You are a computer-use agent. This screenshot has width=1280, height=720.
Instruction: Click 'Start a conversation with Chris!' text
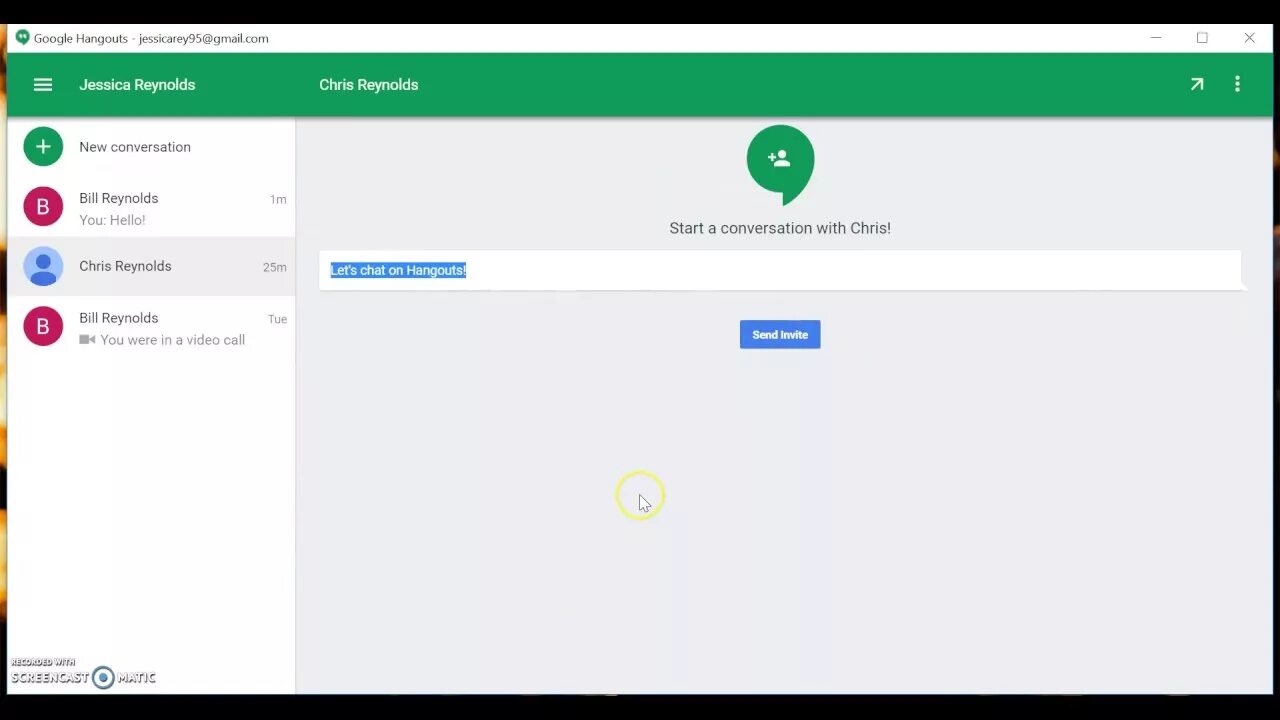[780, 228]
